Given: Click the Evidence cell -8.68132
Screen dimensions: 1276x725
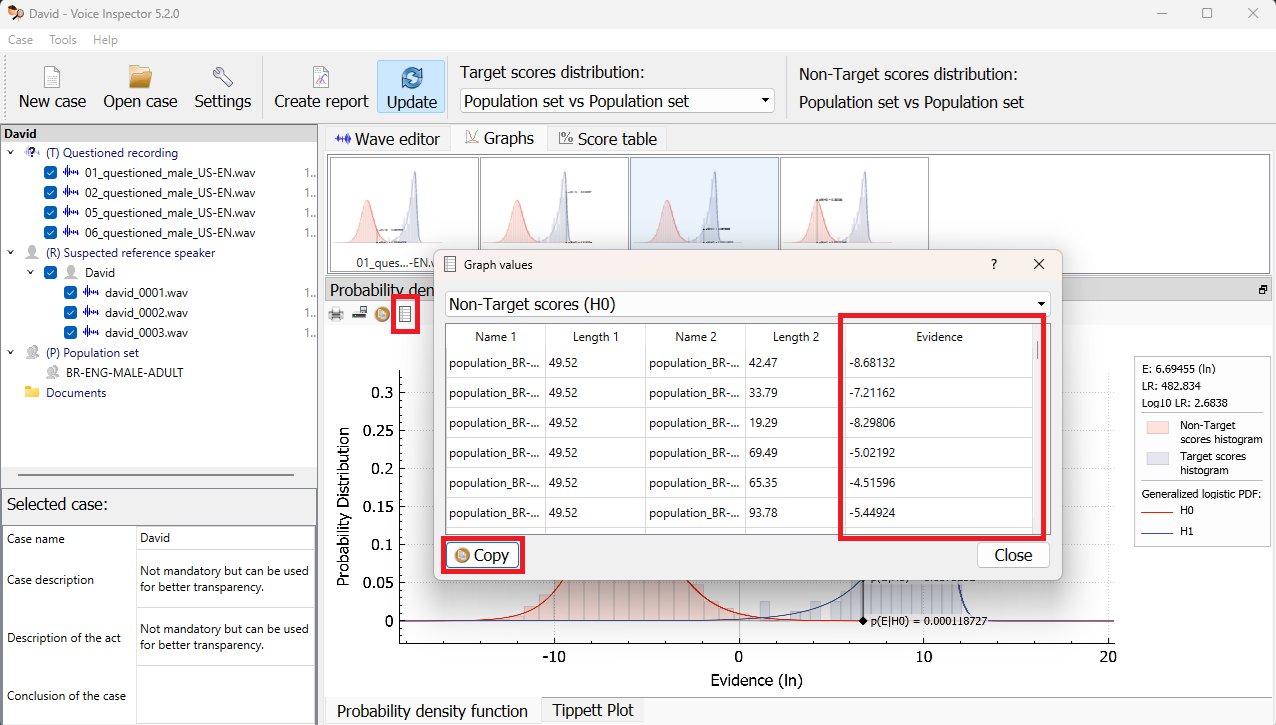Looking at the screenshot, I should (x=939, y=363).
